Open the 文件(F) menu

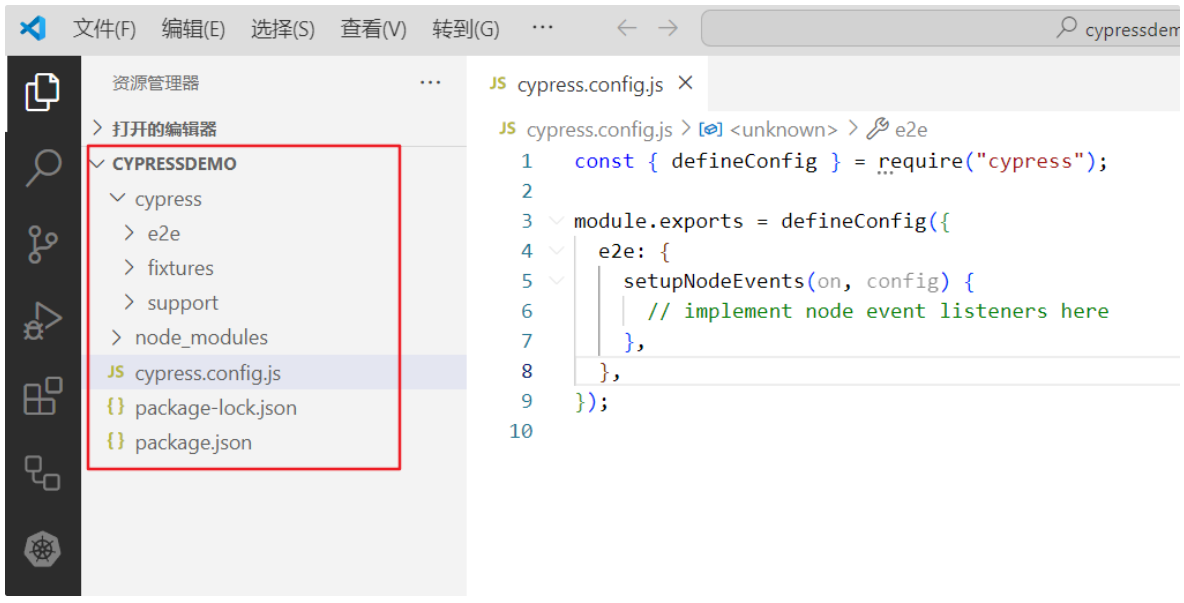click(104, 29)
